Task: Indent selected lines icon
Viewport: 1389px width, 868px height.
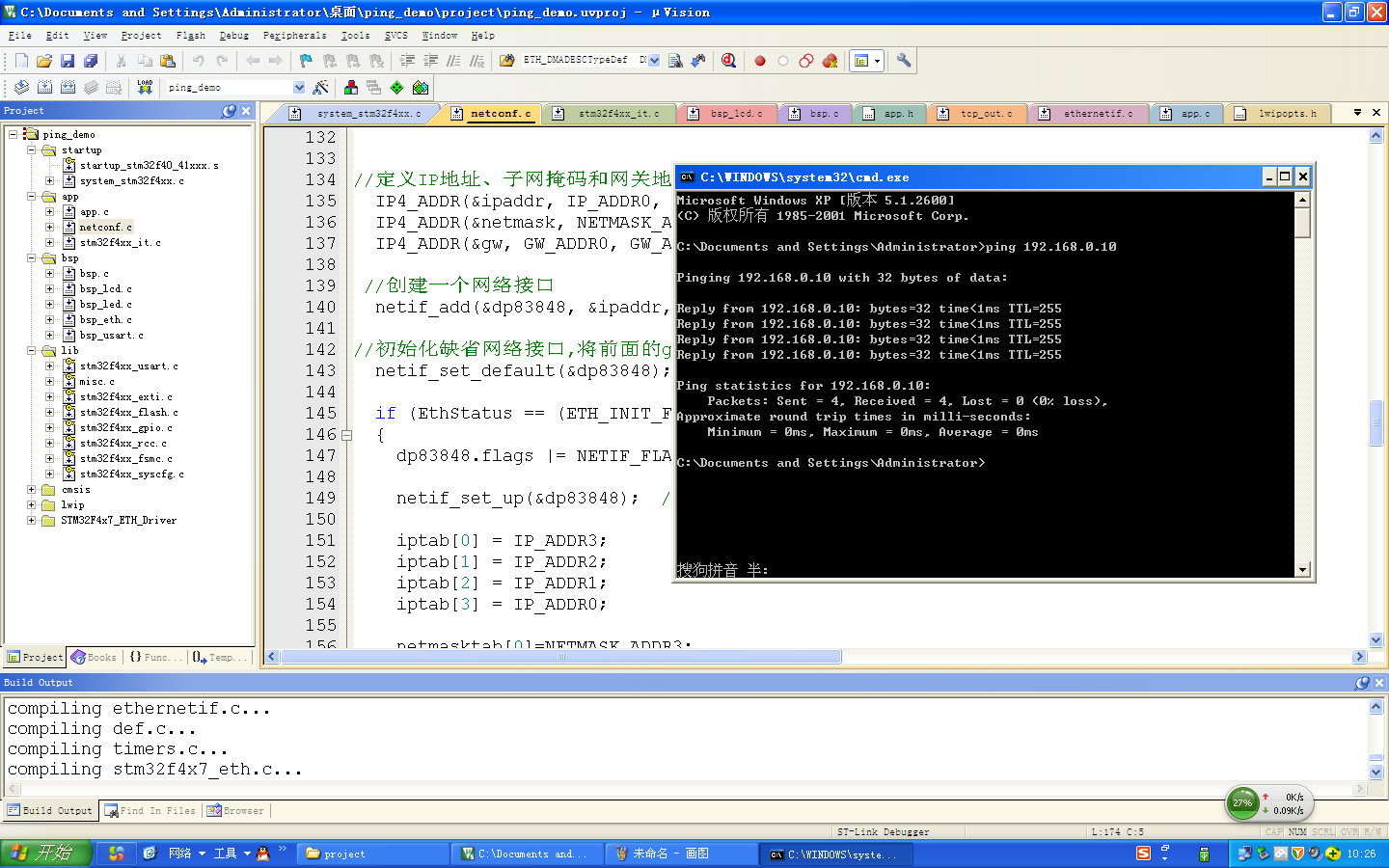Action: pyautogui.click(x=407, y=61)
